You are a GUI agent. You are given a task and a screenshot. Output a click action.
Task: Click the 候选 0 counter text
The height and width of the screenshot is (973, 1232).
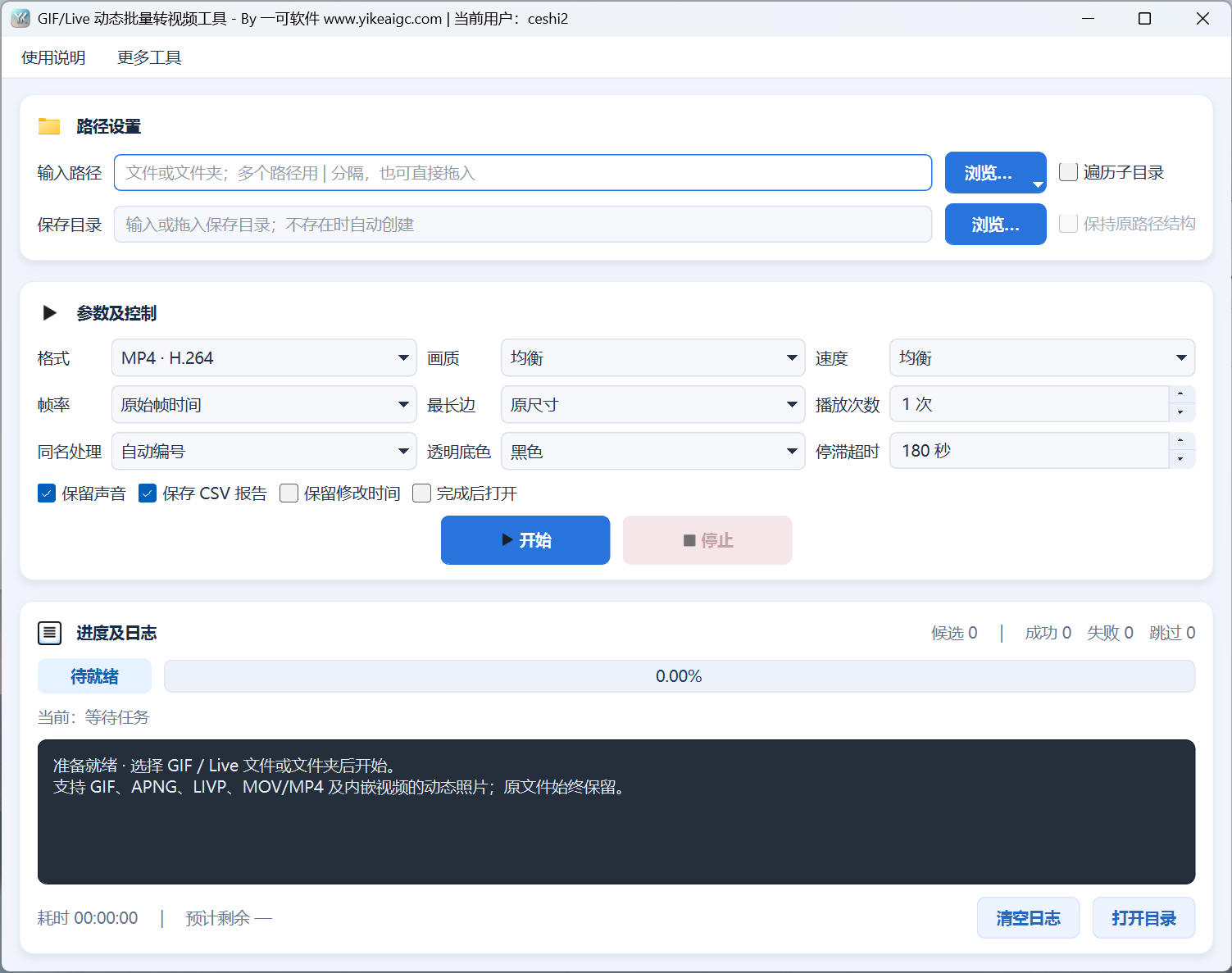(x=954, y=633)
